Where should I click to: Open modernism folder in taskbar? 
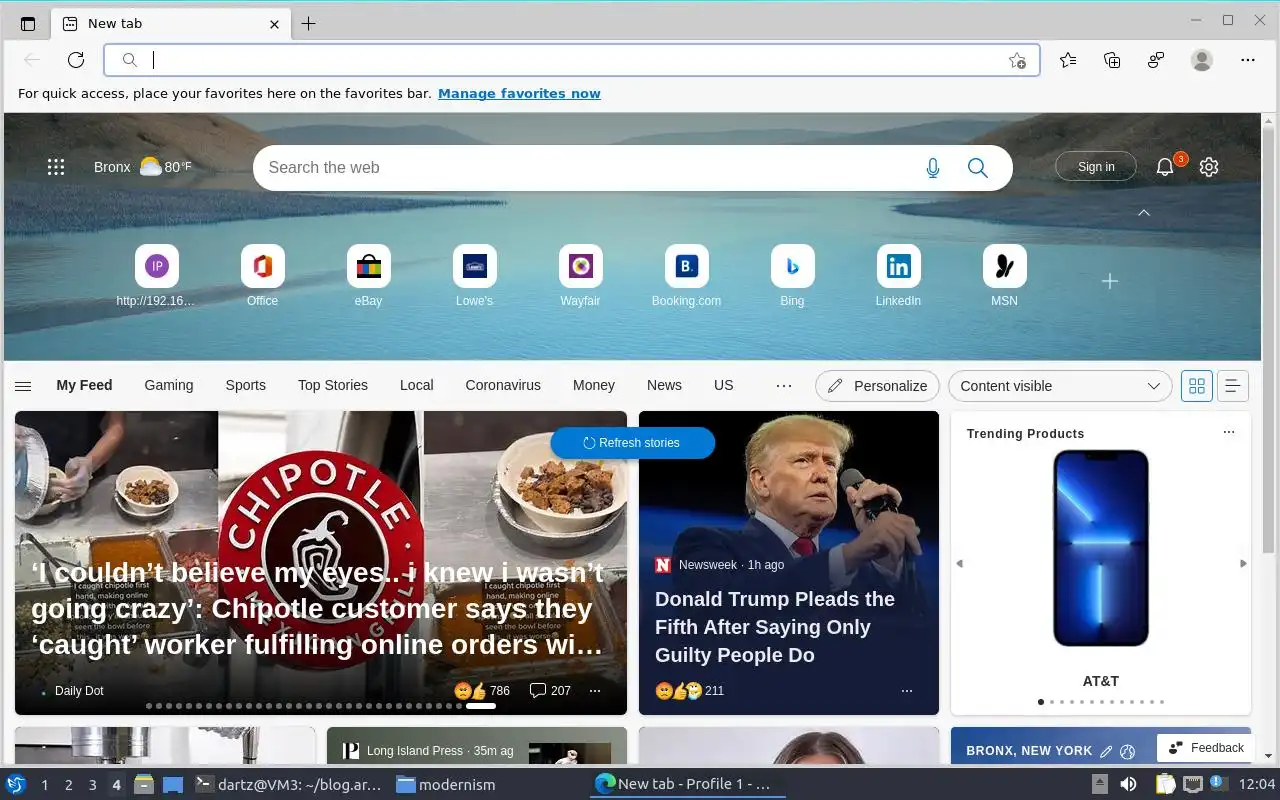pyautogui.click(x=446, y=785)
